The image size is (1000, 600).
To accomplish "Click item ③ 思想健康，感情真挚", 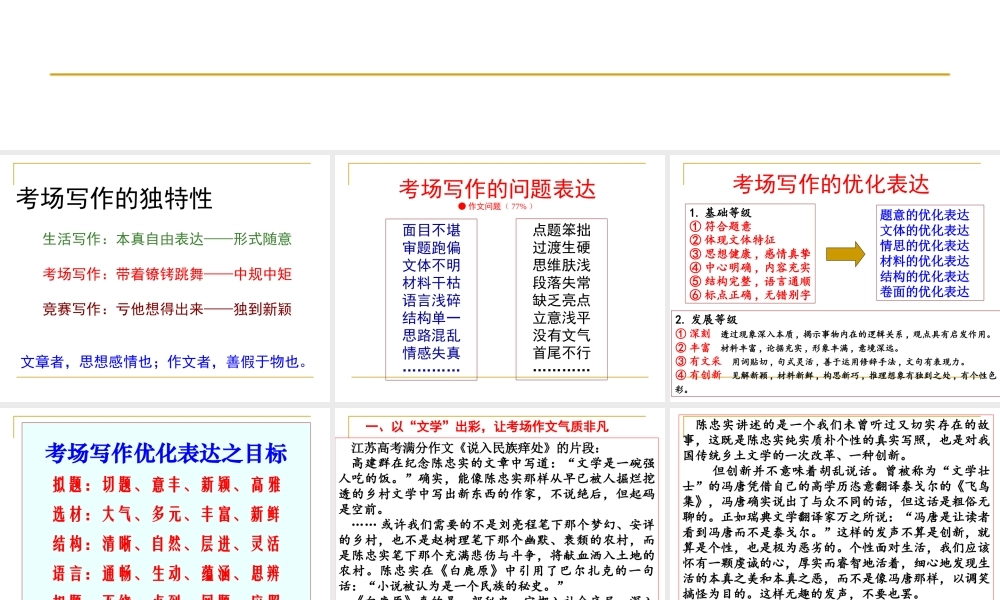I will (750, 254).
